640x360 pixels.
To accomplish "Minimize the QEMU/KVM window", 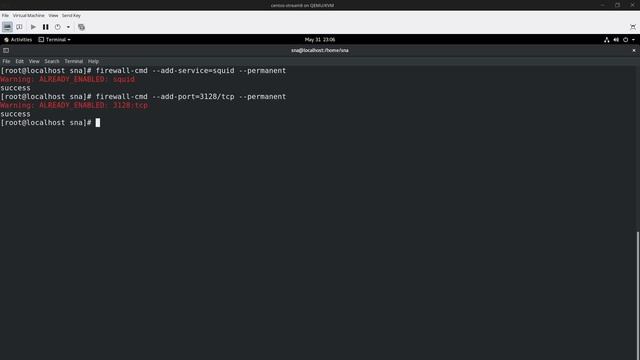I will click(602, 5).
